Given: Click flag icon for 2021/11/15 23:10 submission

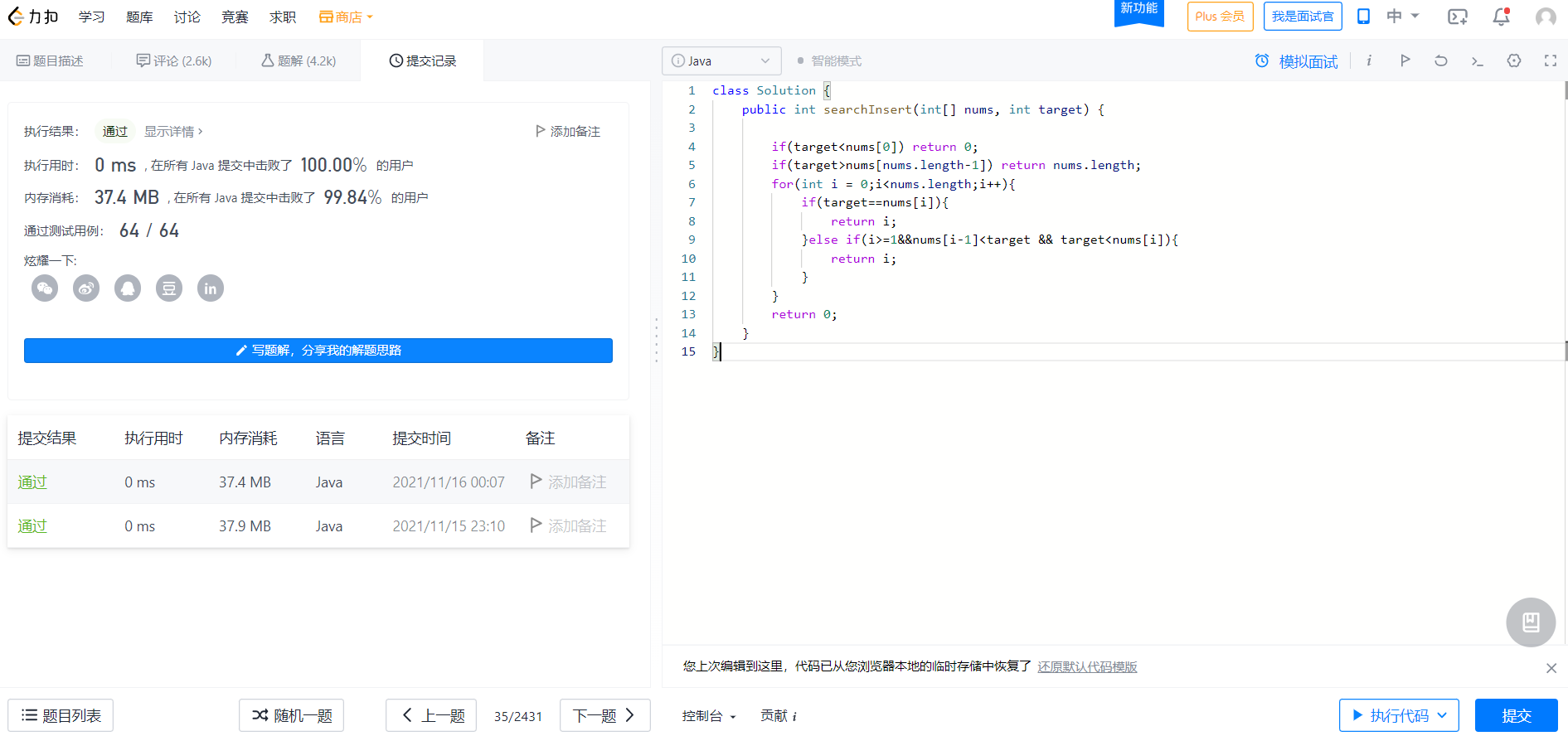Looking at the screenshot, I should coord(536,525).
